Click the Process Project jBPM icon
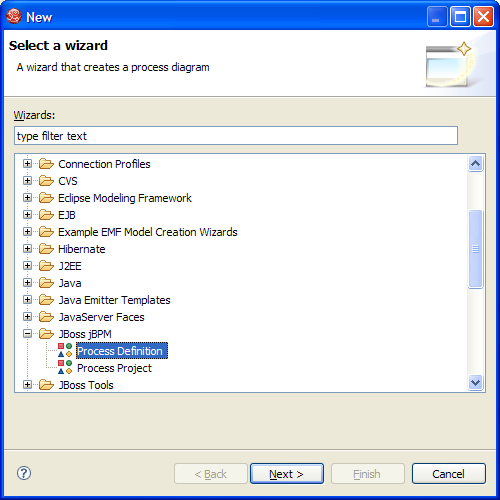 point(65,367)
